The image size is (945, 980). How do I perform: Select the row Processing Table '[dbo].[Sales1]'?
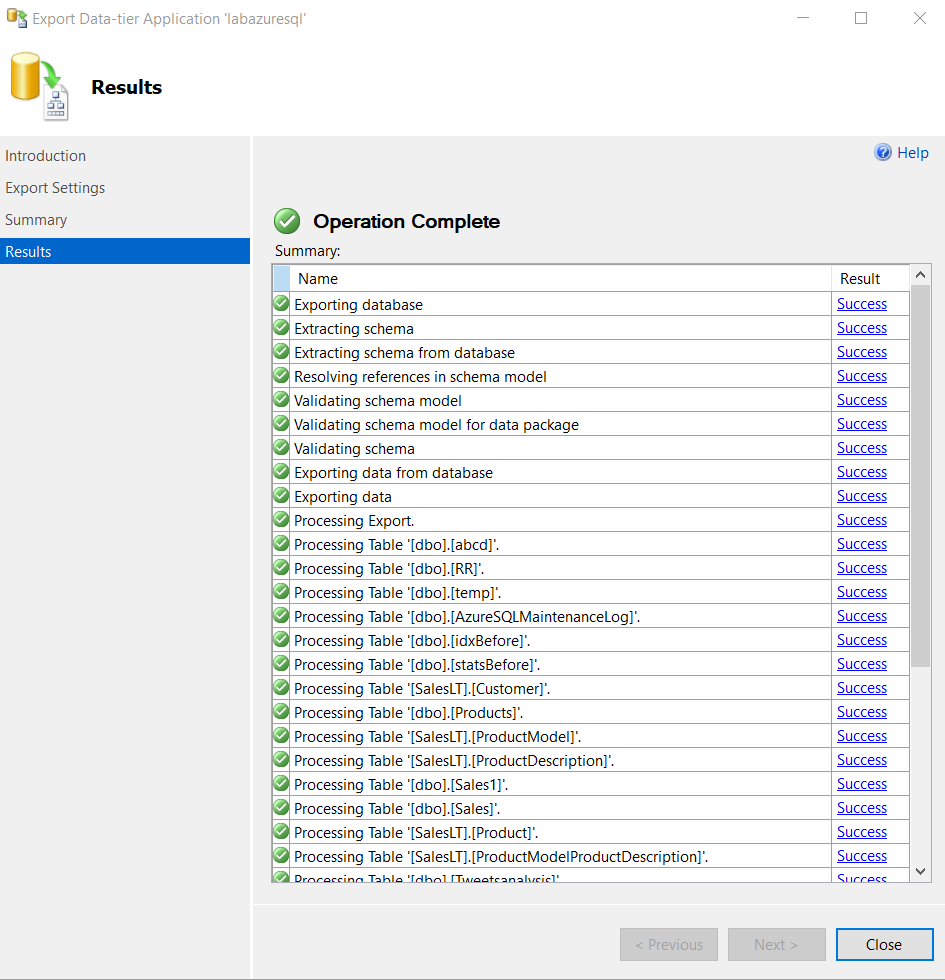(x=591, y=784)
